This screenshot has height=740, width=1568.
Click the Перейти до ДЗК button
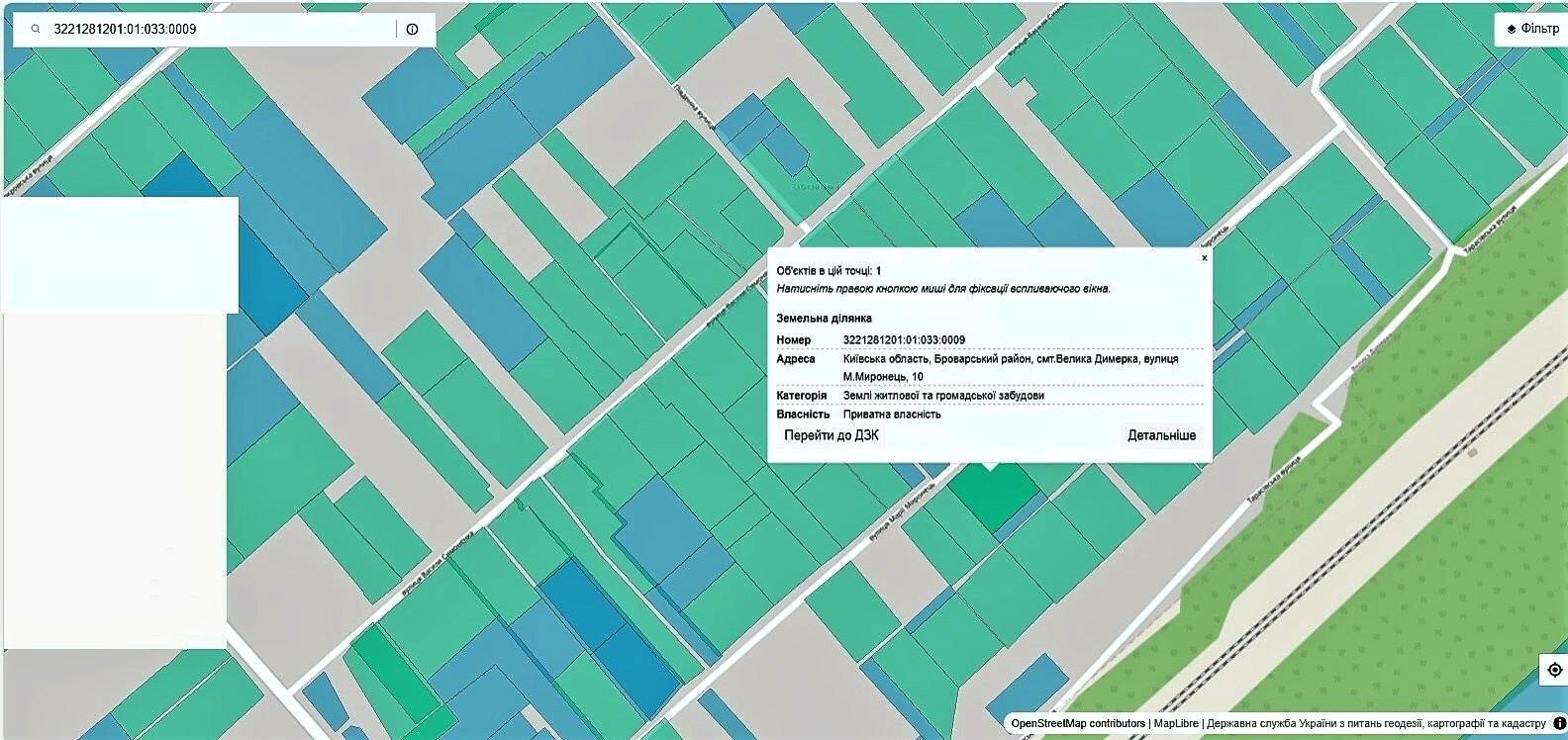832,435
